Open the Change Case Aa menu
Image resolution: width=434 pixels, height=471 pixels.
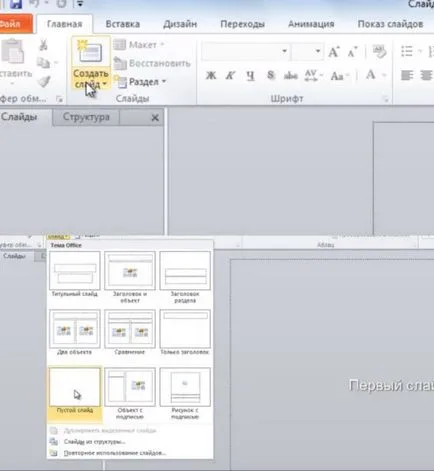point(339,76)
